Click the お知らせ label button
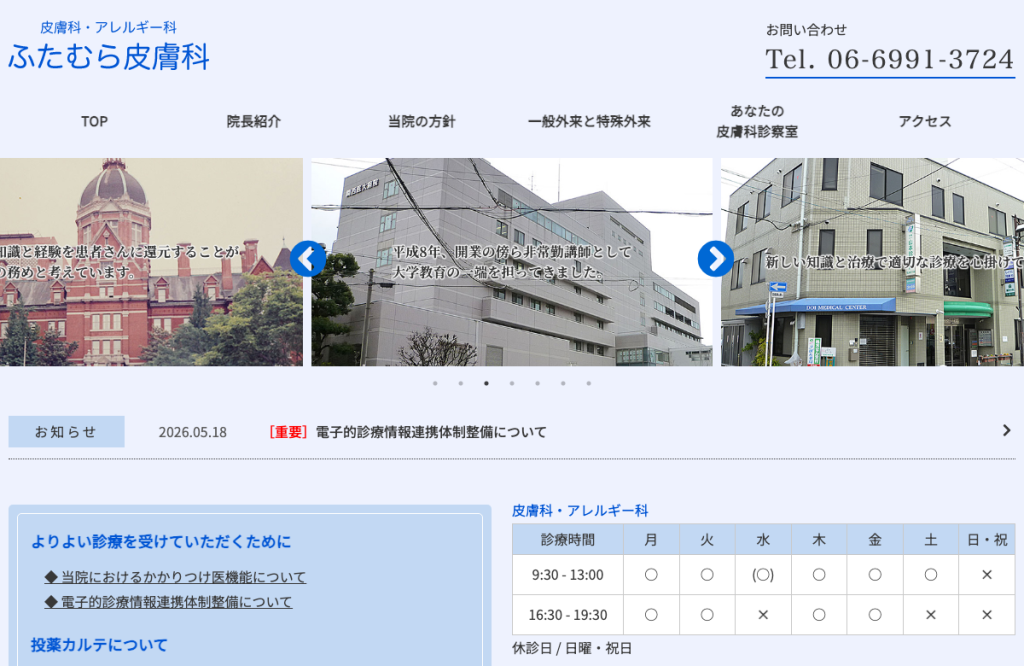The width and height of the screenshot is (1024, 666). tap(67, 432)
